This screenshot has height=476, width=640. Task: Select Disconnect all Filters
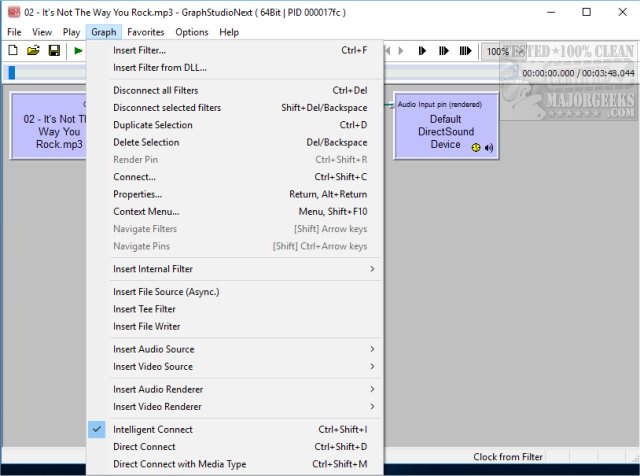235,90
